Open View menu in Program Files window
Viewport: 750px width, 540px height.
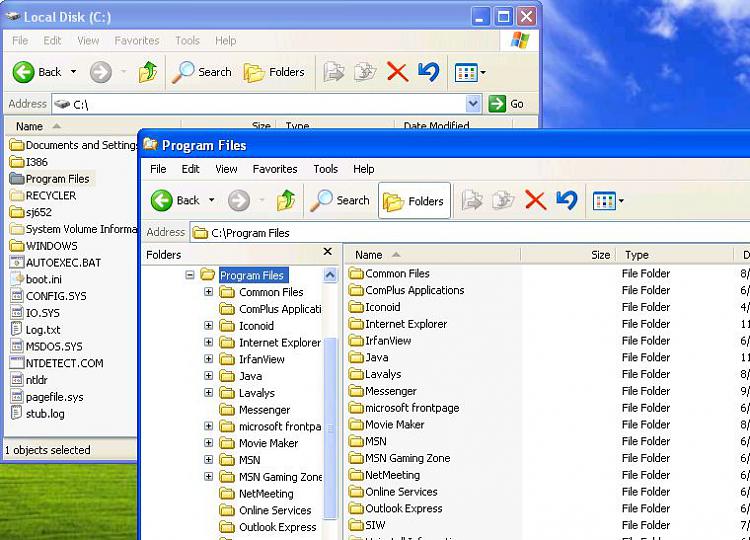(226, 169)
